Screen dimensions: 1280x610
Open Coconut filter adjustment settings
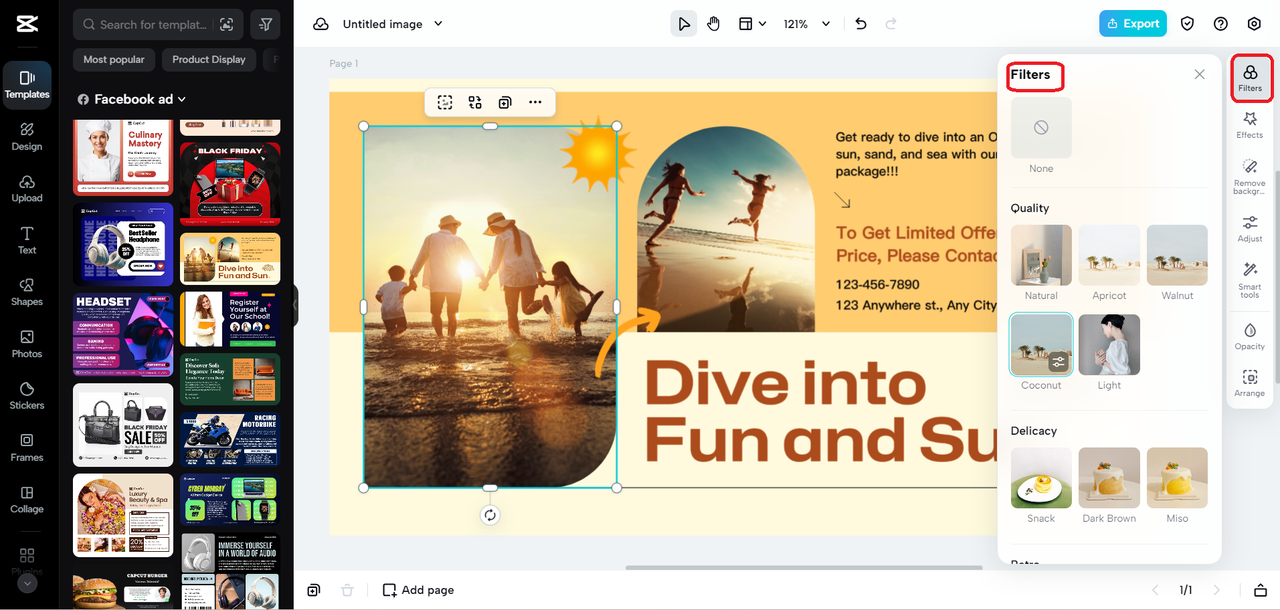[1057, 362]
